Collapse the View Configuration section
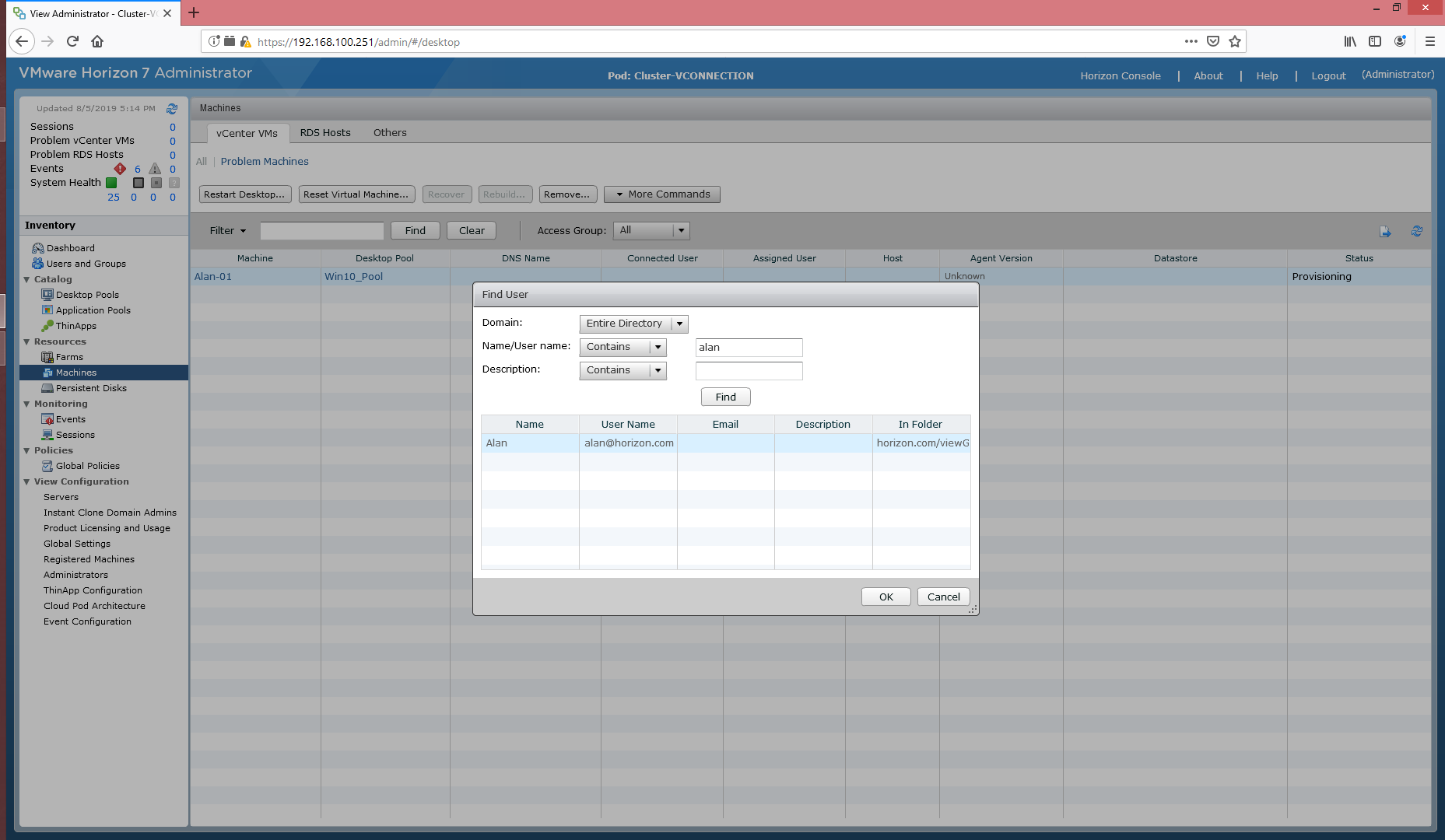1445x840 pixels. click(x=27, y=481)
